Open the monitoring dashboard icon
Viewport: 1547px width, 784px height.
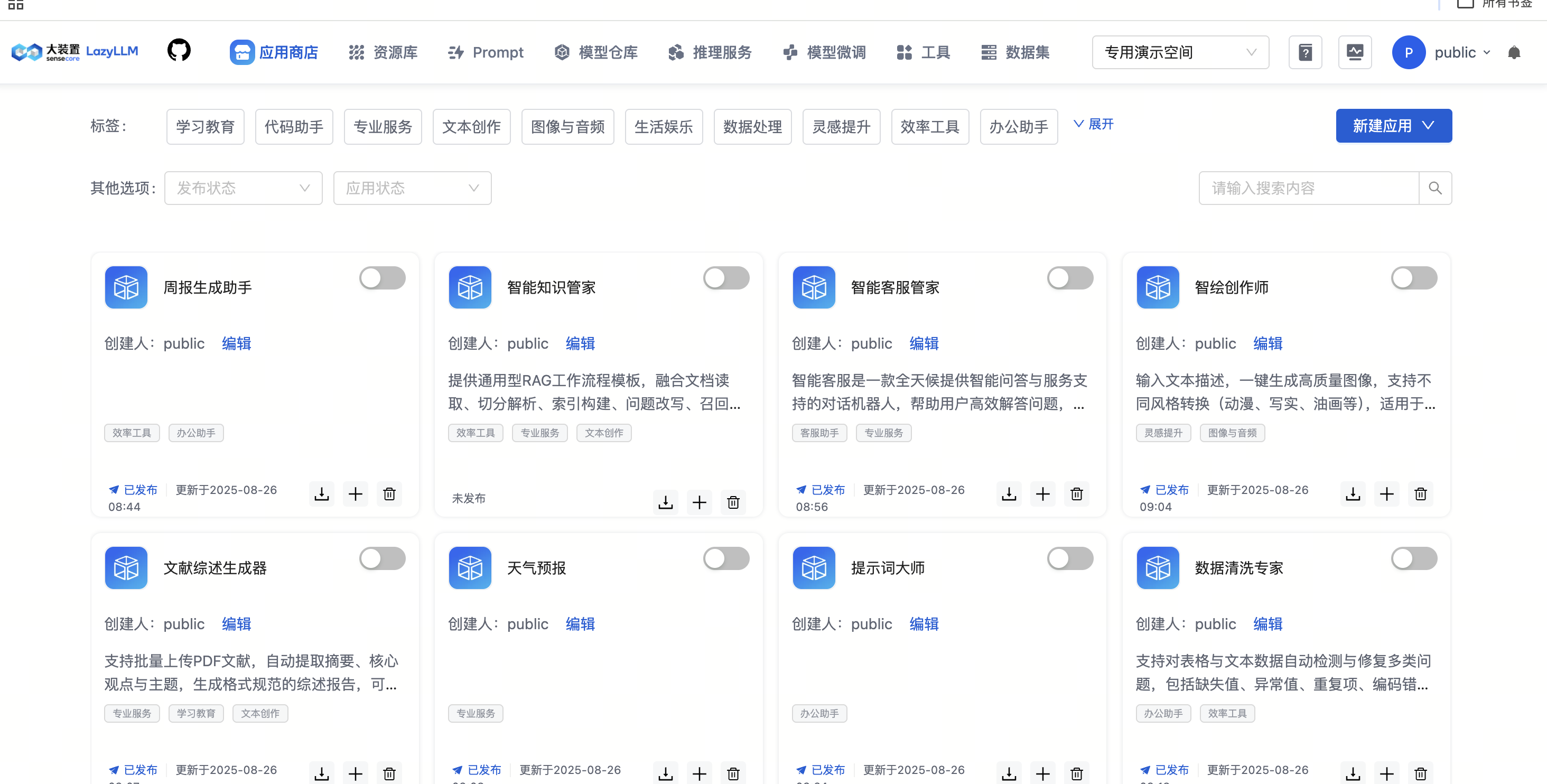pos(1354,52)
